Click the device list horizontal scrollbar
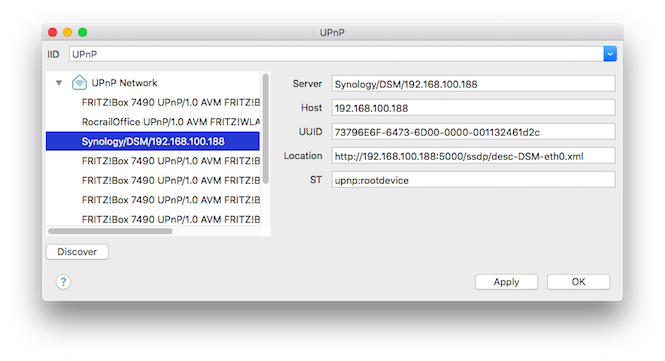The width and height of the screenshot is (665, 361). point(110,231)
